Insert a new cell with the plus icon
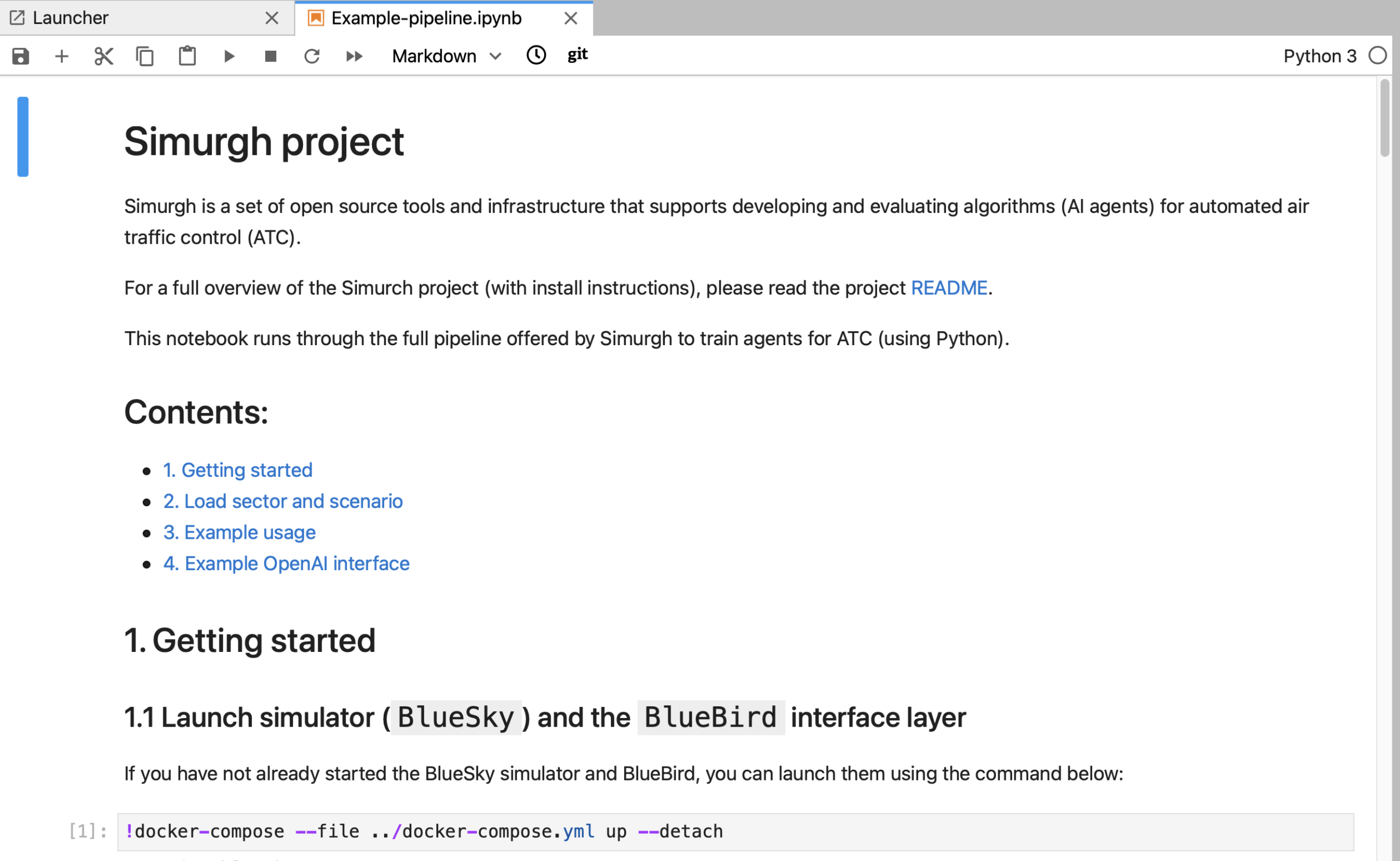1400x861 pixels. point(61,56)
